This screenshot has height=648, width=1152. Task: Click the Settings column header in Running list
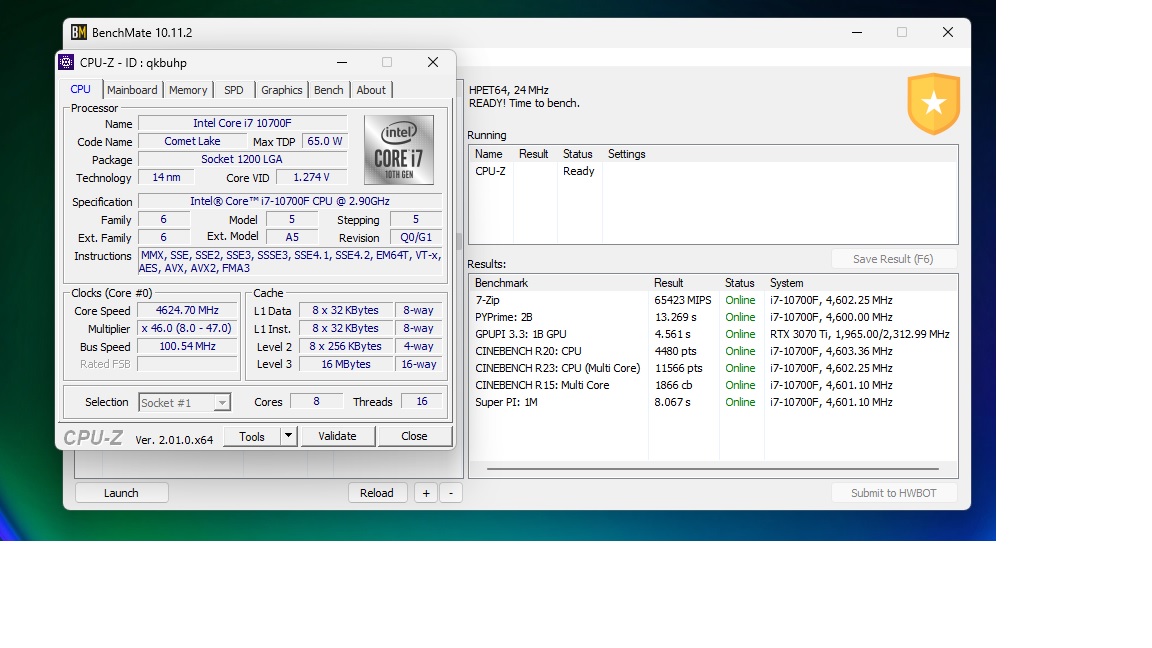627,154
